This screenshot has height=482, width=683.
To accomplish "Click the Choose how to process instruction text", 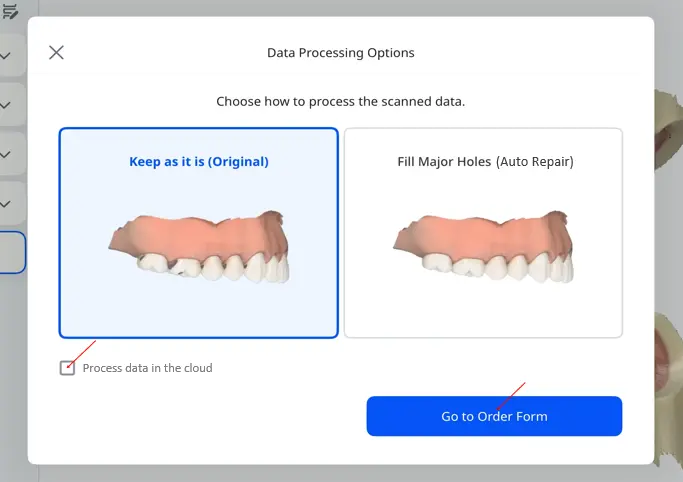I will pyautogui.click(x=341, y=101).
